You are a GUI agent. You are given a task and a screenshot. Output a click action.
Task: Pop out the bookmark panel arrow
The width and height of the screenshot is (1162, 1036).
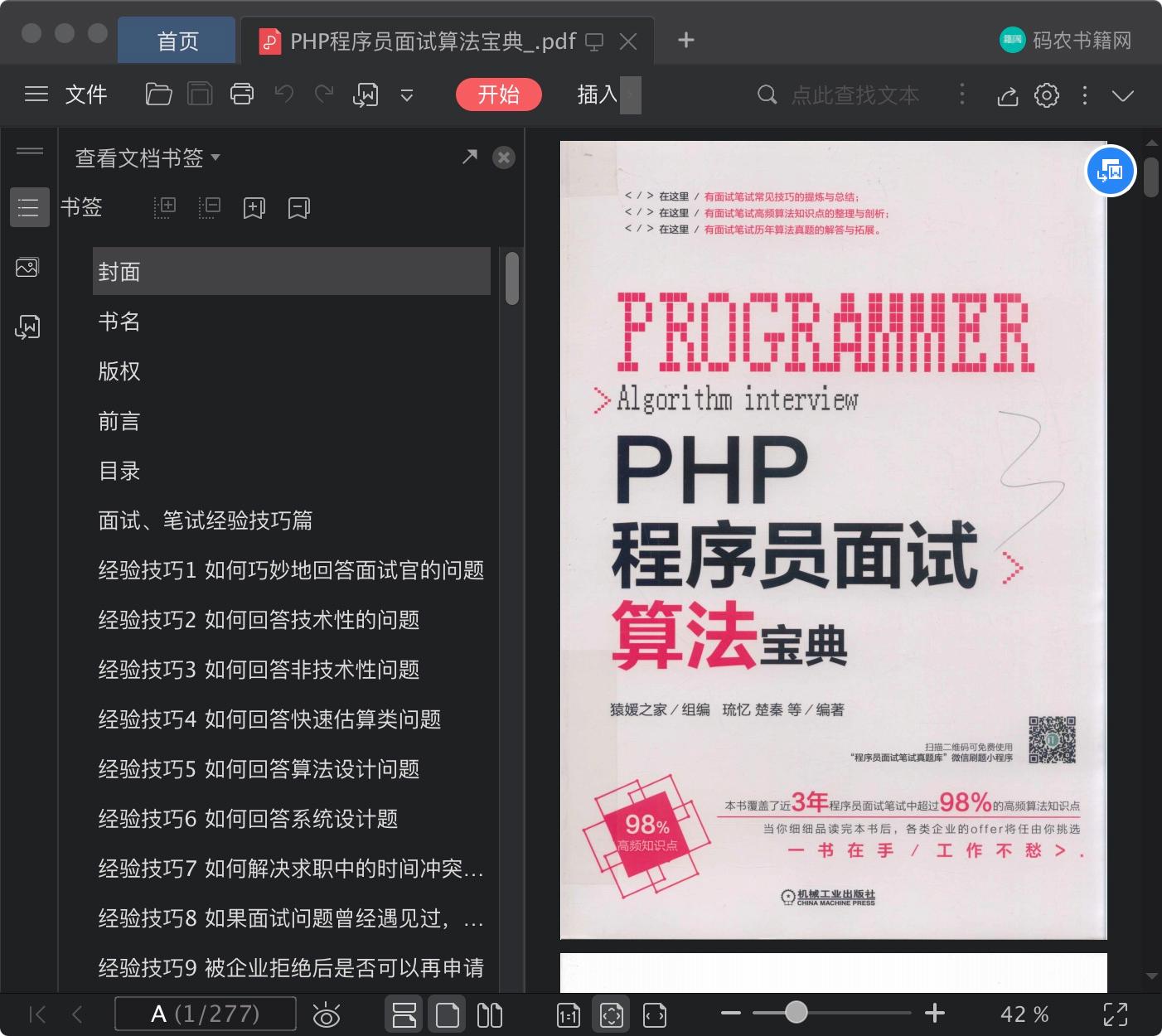pos(470,157)
